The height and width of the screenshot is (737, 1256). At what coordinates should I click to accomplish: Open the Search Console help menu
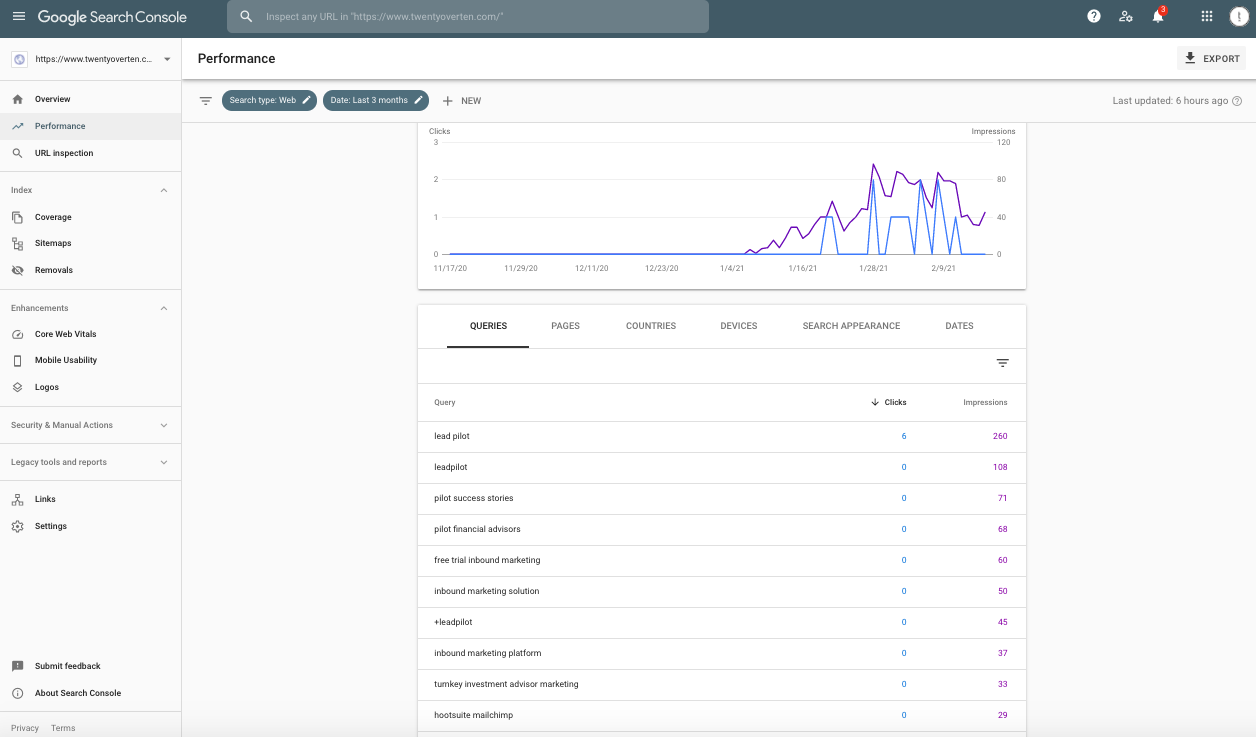[x=1093, y=16]
